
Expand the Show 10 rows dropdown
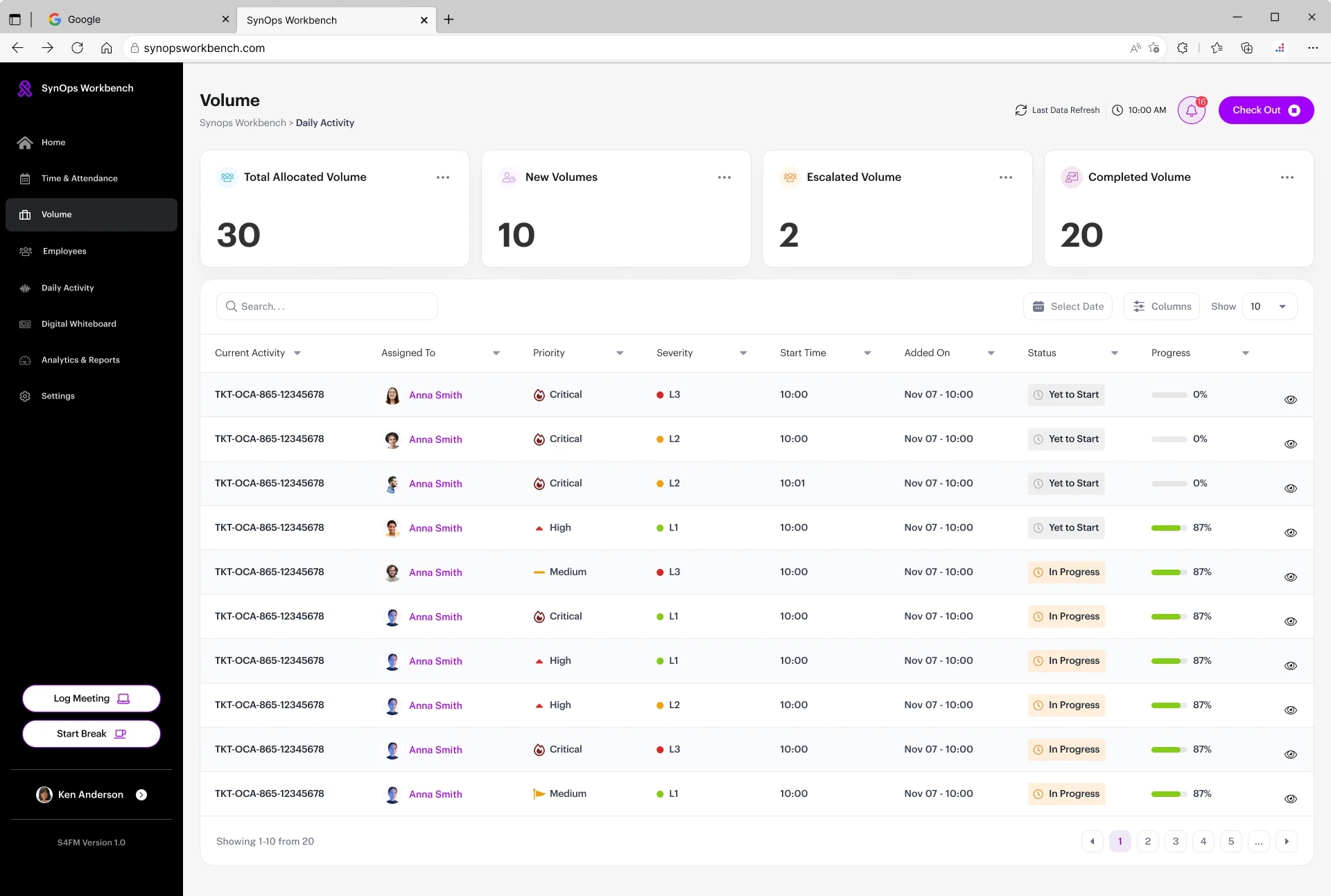point(1269,306)
